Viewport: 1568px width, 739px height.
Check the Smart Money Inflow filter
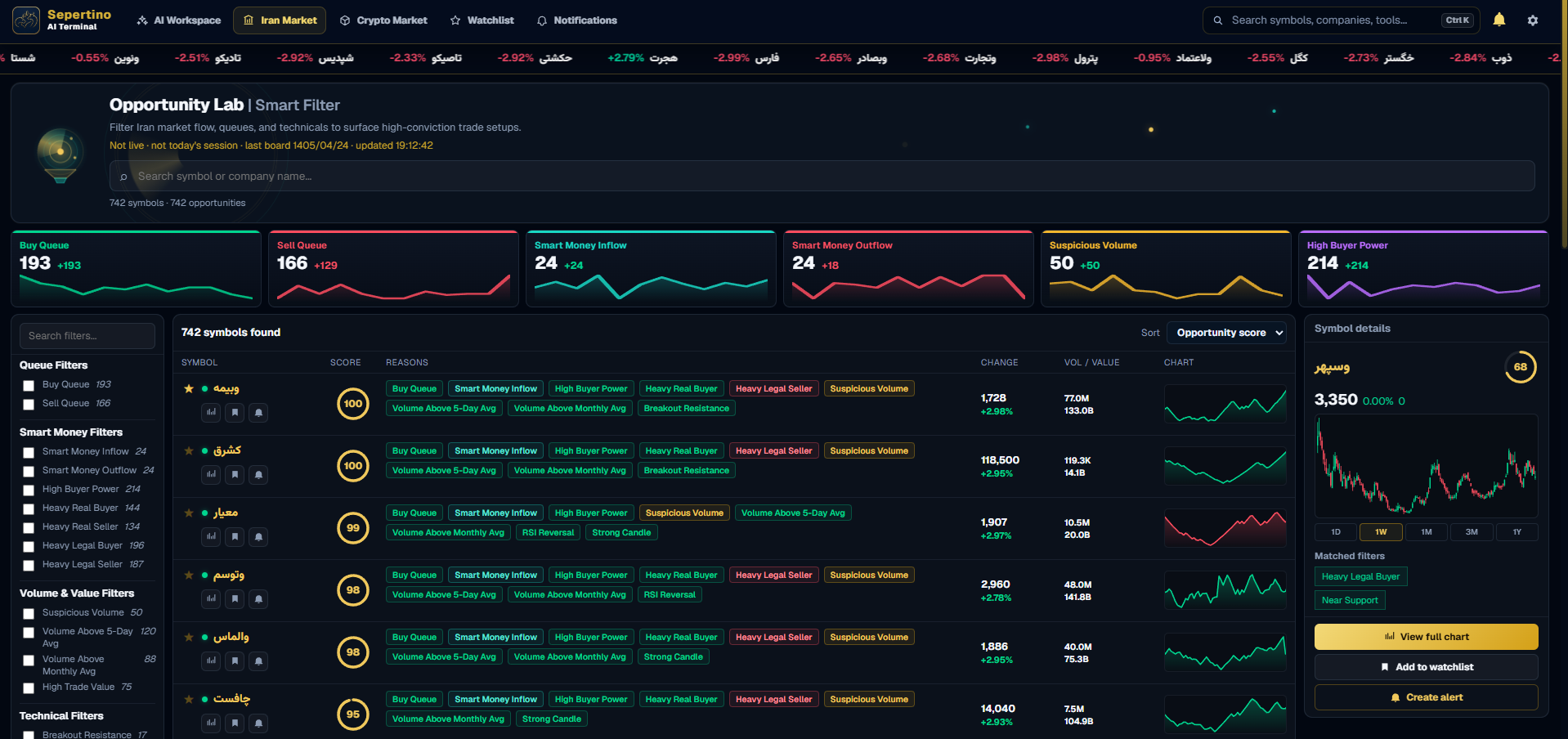pos(29,452)
